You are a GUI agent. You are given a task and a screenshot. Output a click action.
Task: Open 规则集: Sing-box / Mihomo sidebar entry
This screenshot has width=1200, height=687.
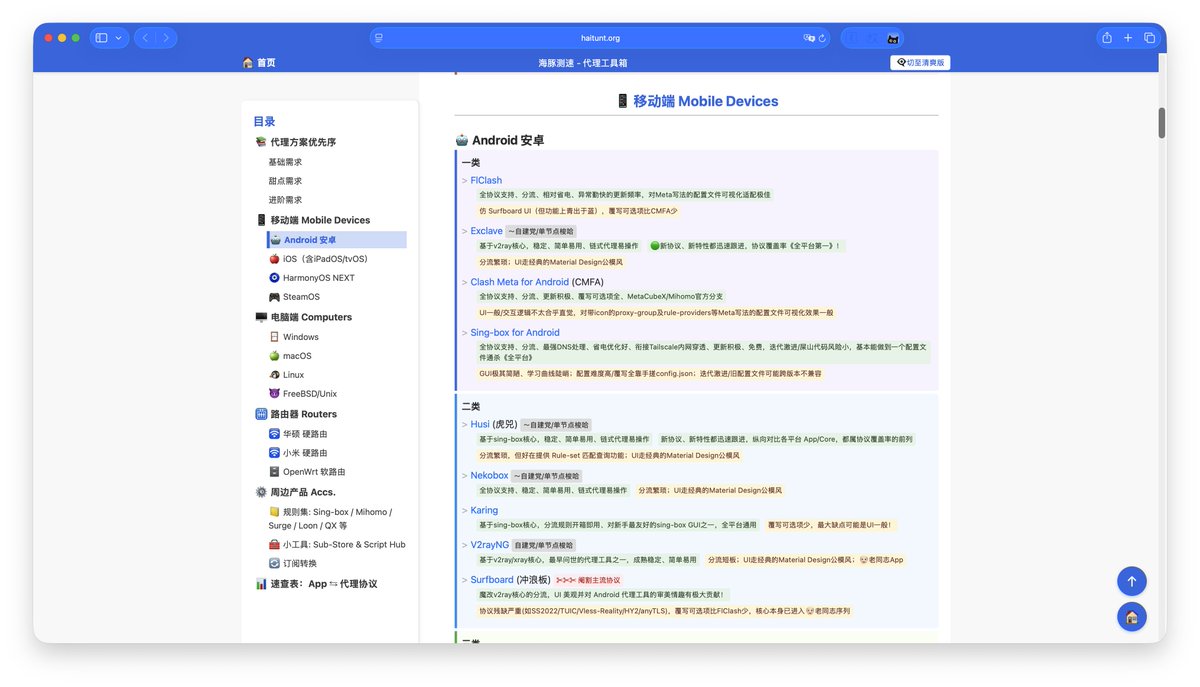click(330, 518)
